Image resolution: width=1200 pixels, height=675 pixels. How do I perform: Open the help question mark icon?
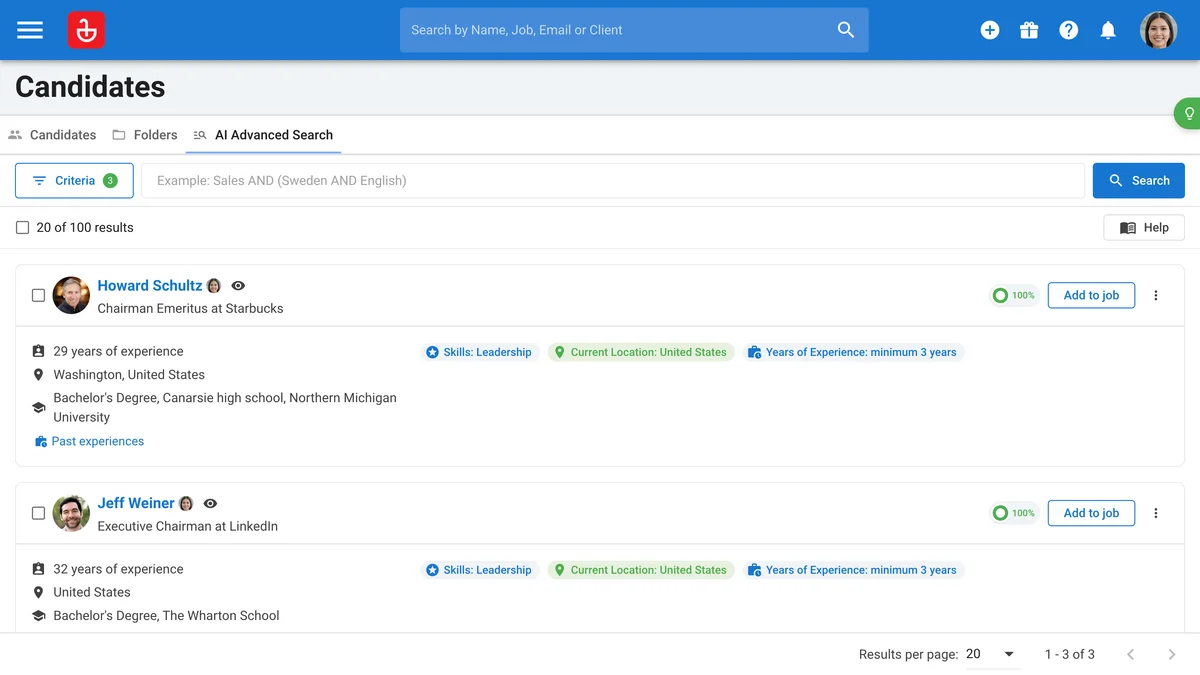pyautogui.click(x=1069, y=29)
